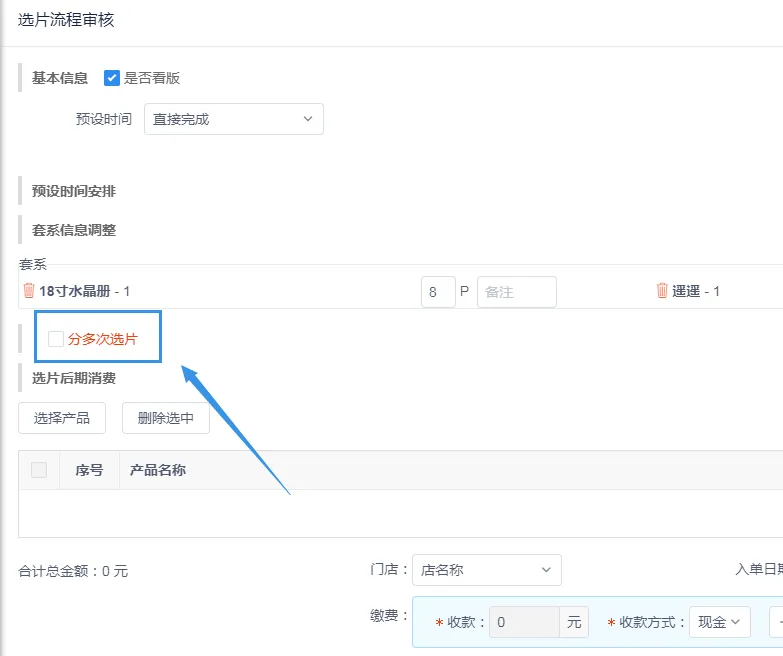Click the P count field containing 8

tap(437, 292)
